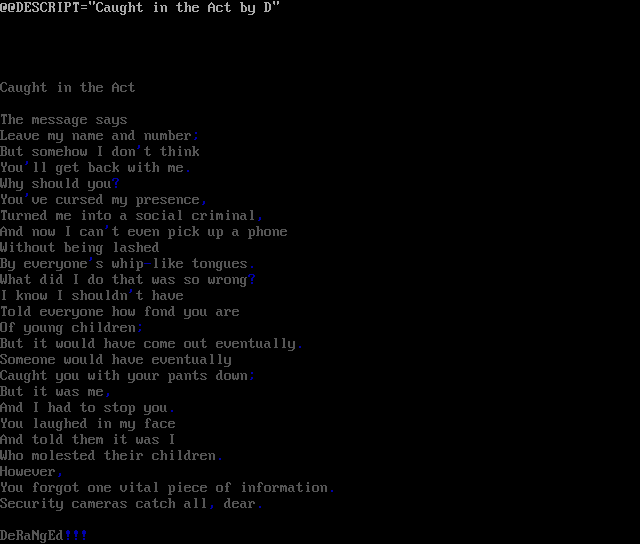Click the title "Caught in the Act"
The width and height of the screenshot is (640, 544).
click(x=67, y=88)
